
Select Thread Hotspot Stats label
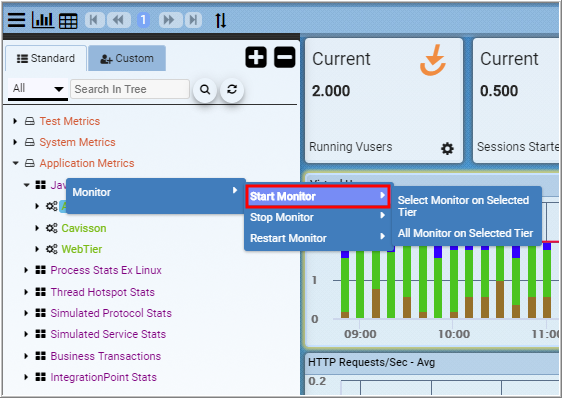point(103,292)
